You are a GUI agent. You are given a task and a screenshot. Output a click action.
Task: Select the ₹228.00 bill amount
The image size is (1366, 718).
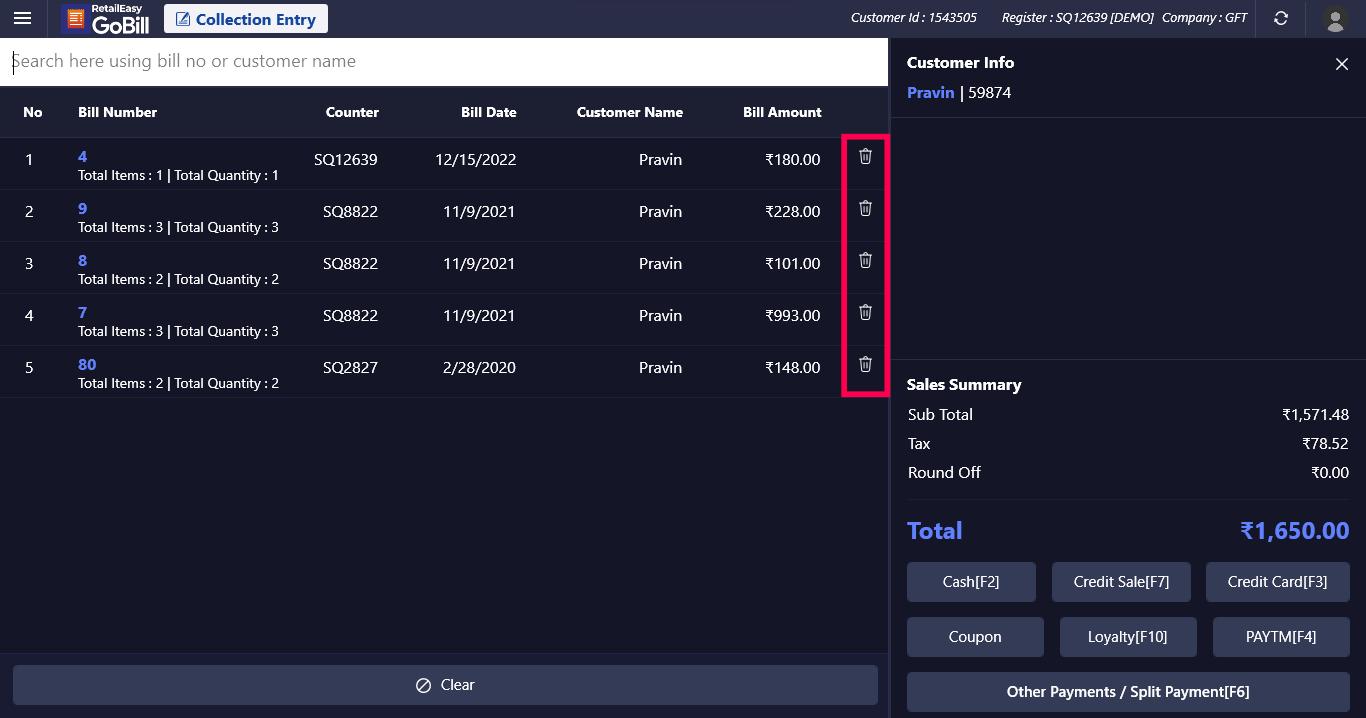coord(793,212)
